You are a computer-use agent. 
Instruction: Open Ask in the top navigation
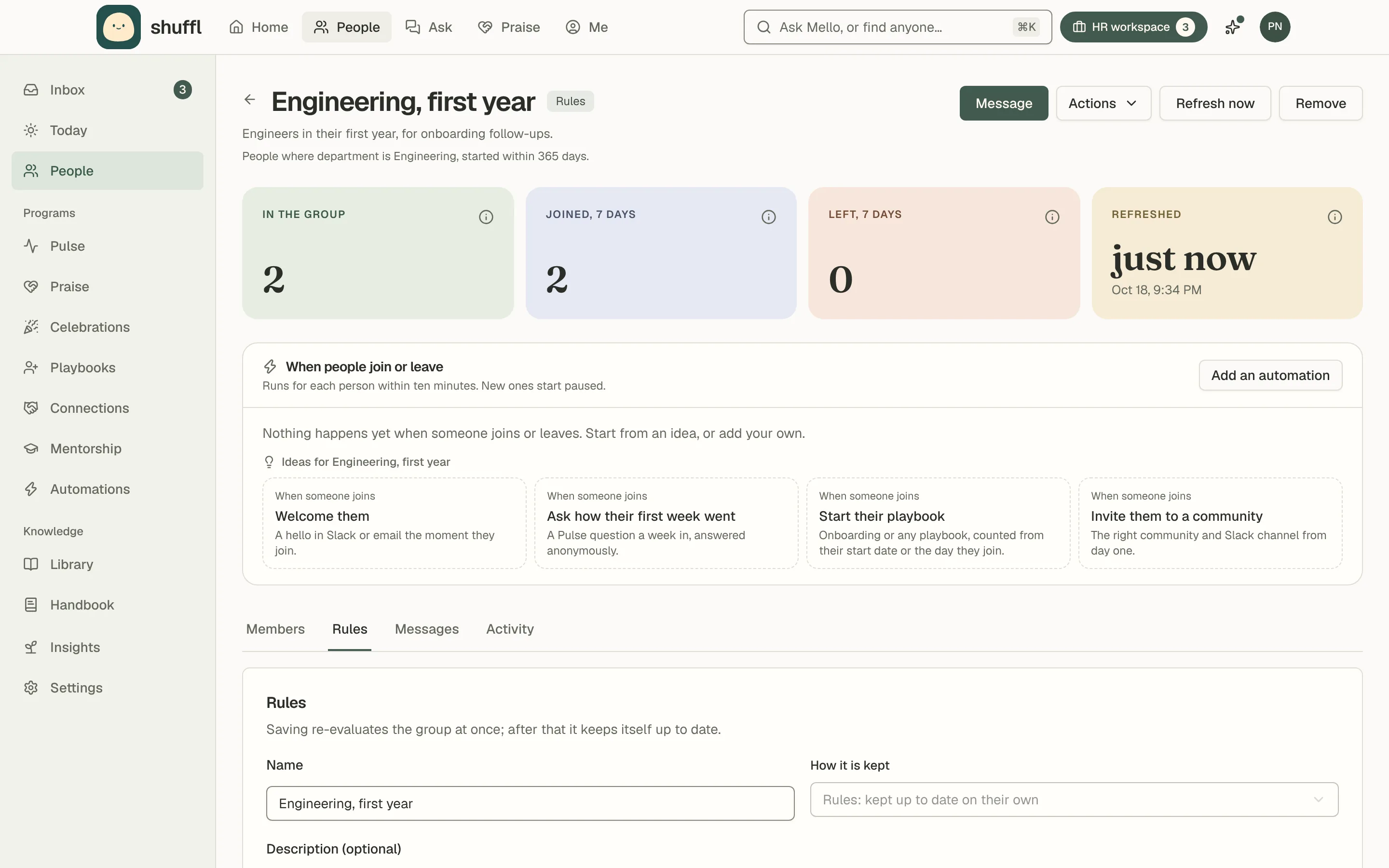(x=429, y=27)
